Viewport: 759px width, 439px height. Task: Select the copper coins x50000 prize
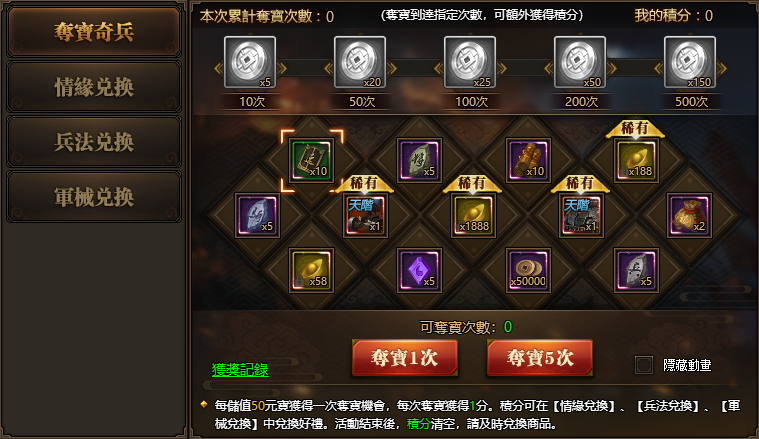[x=528, y=270]
